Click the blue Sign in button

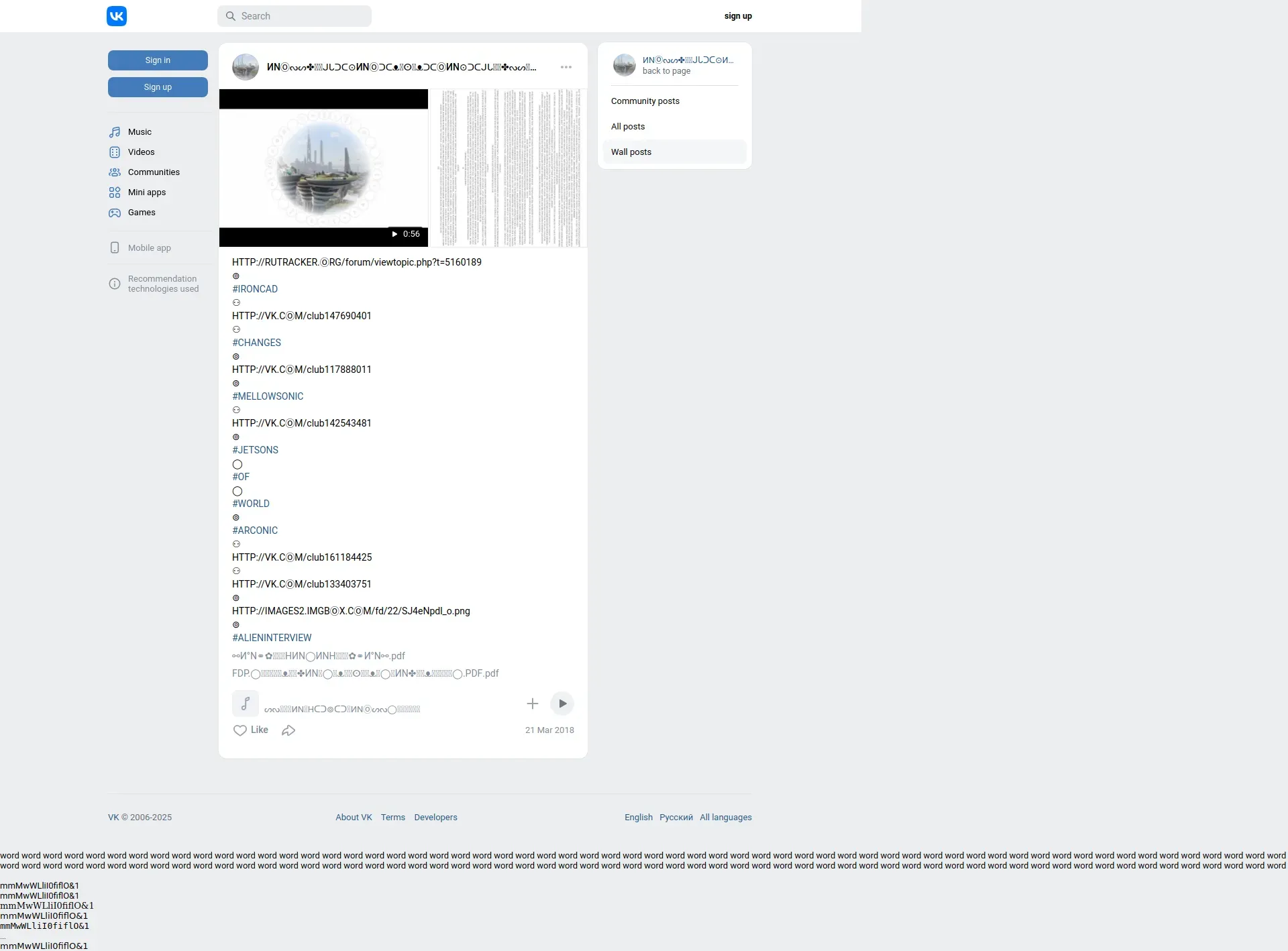click(158, 60)
